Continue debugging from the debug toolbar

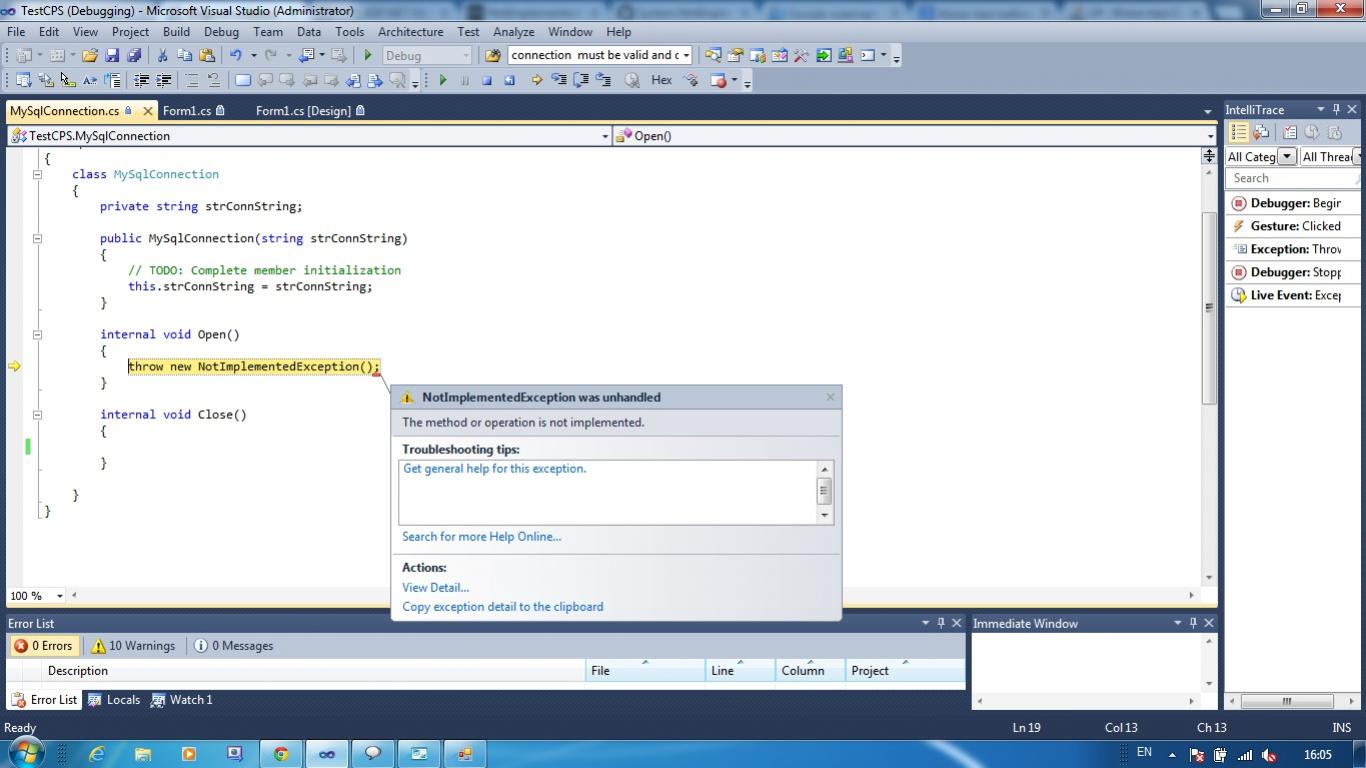(443, 80)
